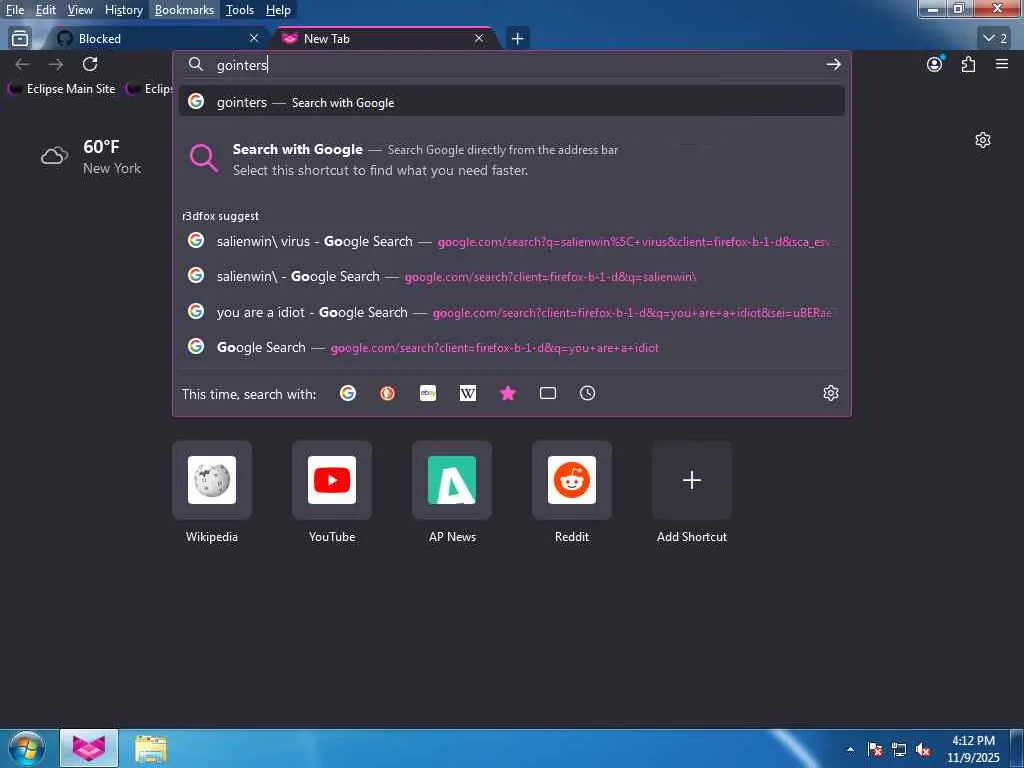Image resolution: width=1024 pixels, height=768 pixels.
Task: Open the History menu
Action: click(x=123, y=10)
